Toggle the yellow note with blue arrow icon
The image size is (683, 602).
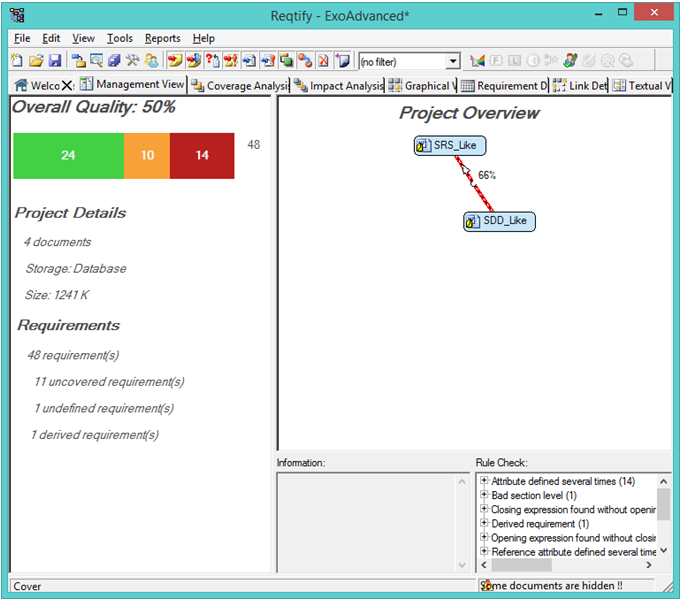point(193,60)
